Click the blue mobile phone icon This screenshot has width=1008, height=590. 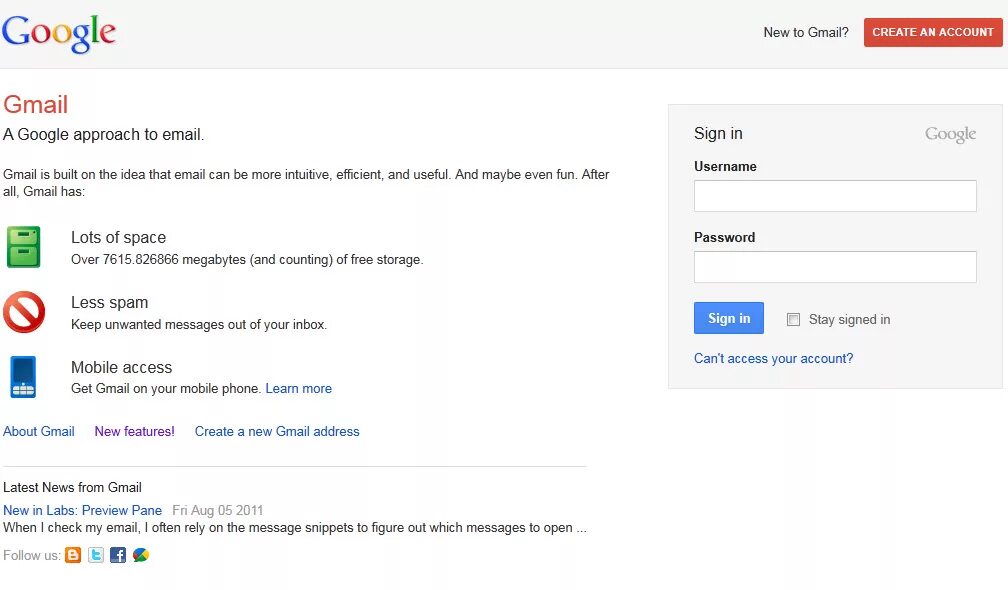(x=23, y=377)
